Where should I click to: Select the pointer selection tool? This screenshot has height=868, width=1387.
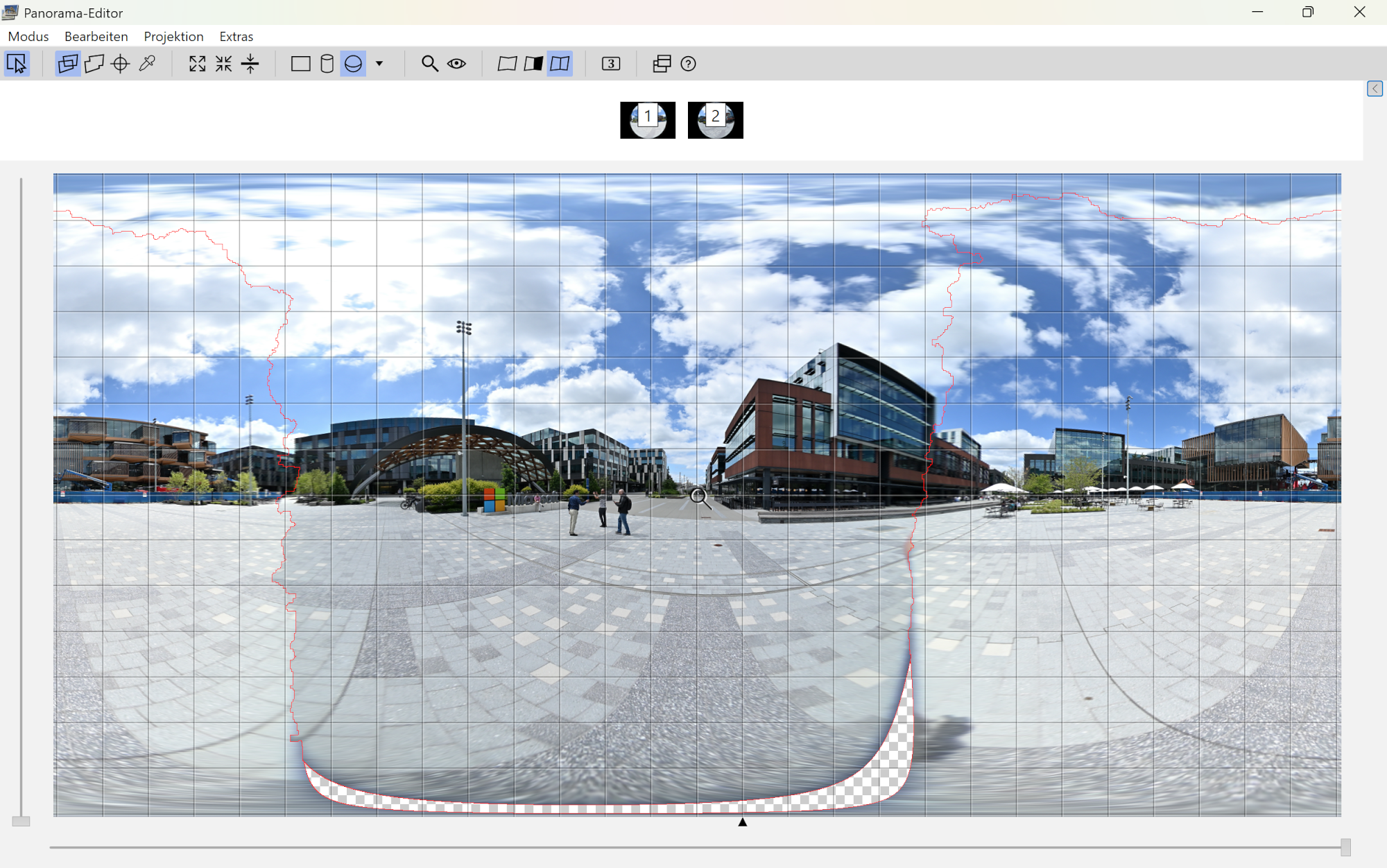pyautogui.click(x=17, y=64)
